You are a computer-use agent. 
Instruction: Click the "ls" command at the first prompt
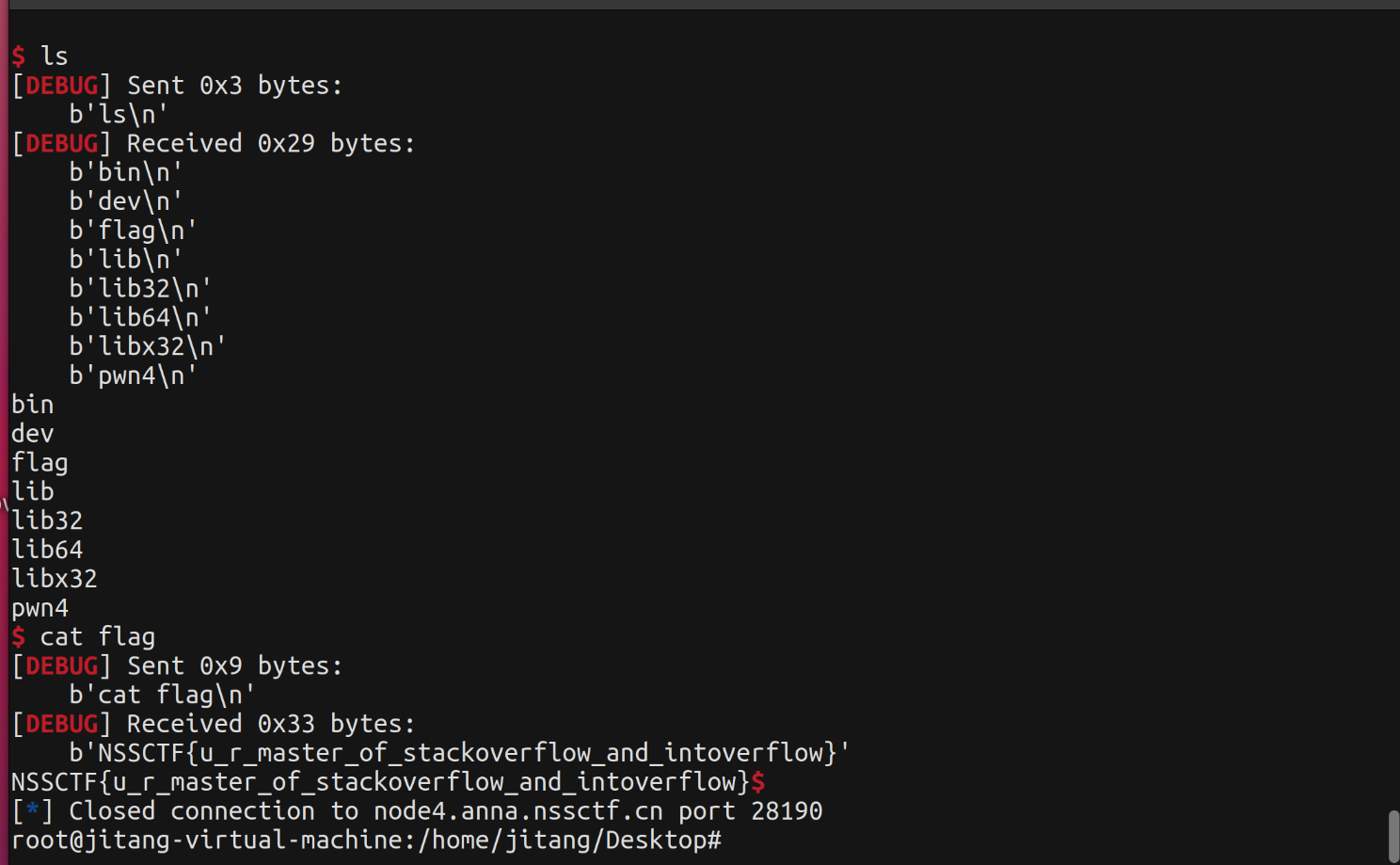click(x=55, y=56)
